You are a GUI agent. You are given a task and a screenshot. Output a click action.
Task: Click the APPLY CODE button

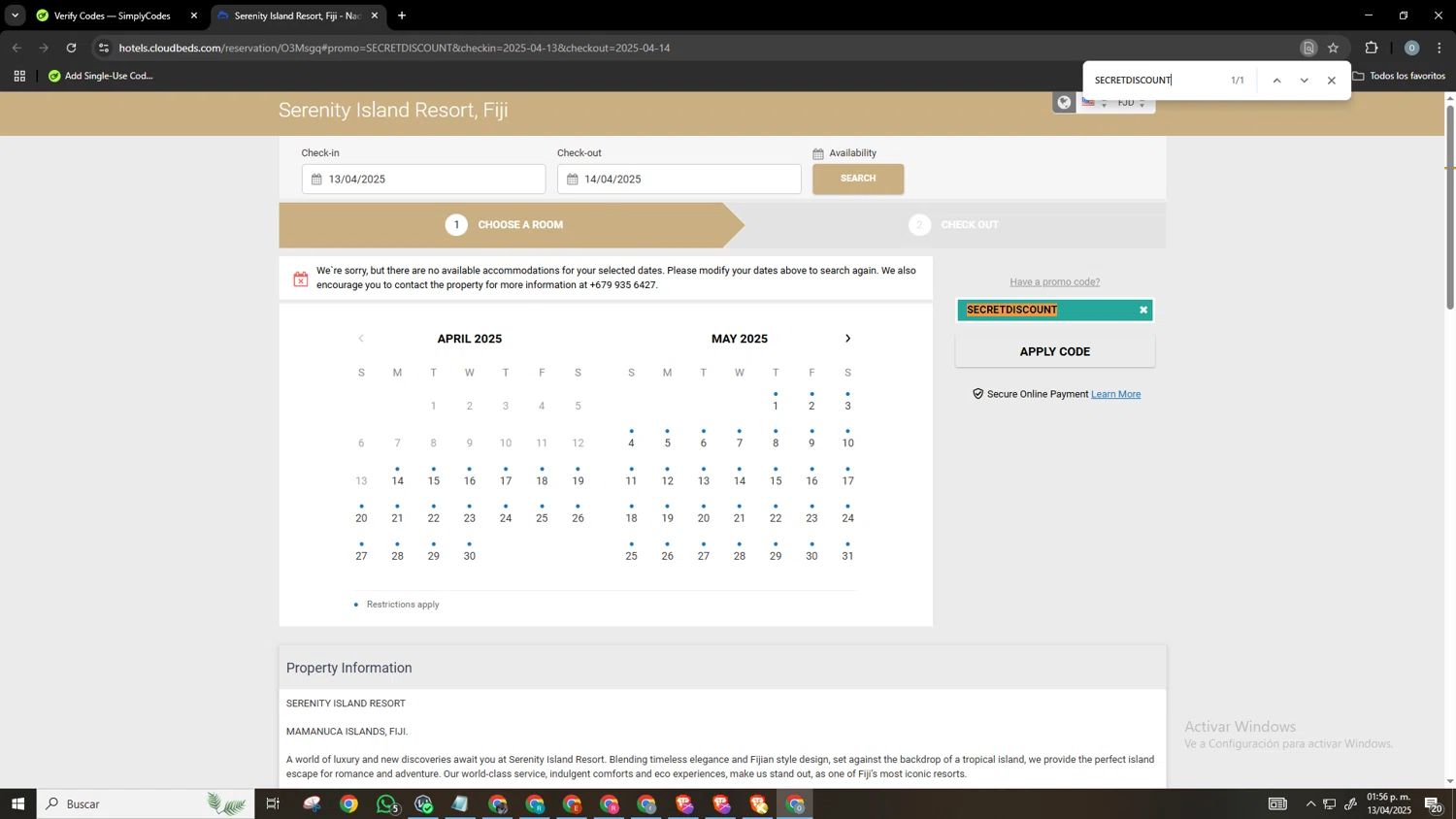coord(1055,351)
